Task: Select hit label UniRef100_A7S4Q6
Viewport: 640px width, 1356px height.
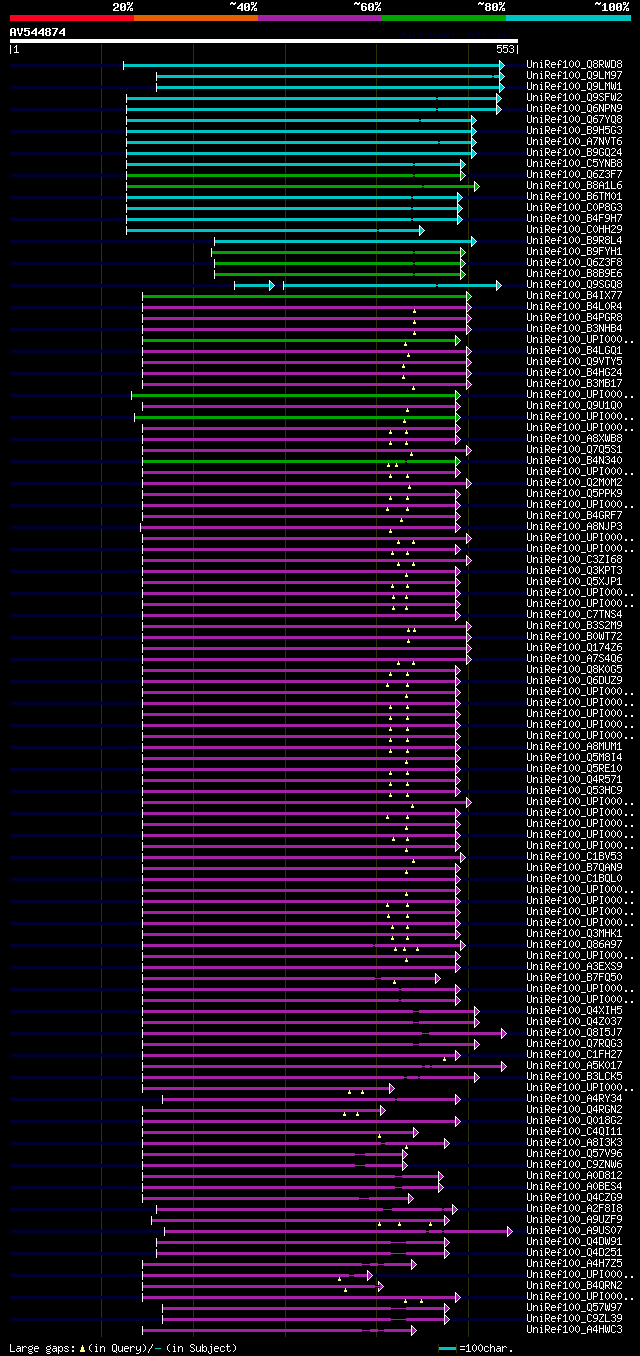Action: (x=574, y=658)
